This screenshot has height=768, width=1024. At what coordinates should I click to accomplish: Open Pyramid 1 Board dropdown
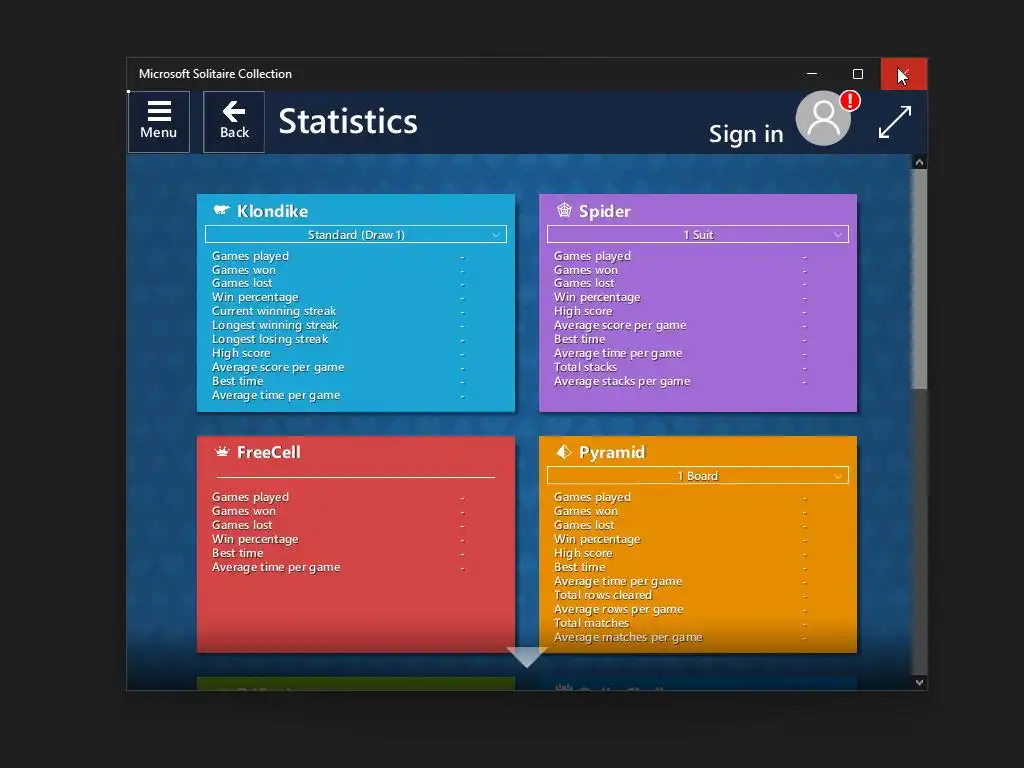coord(697,475)
